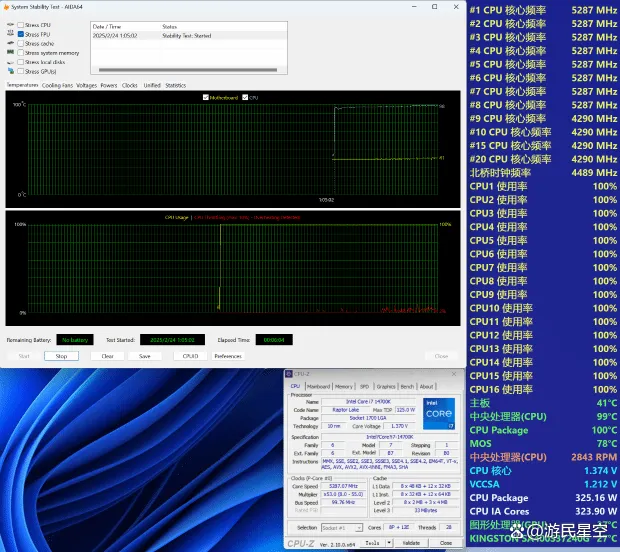Click the Multiplier value in CPU-Z

coord(343,494)
